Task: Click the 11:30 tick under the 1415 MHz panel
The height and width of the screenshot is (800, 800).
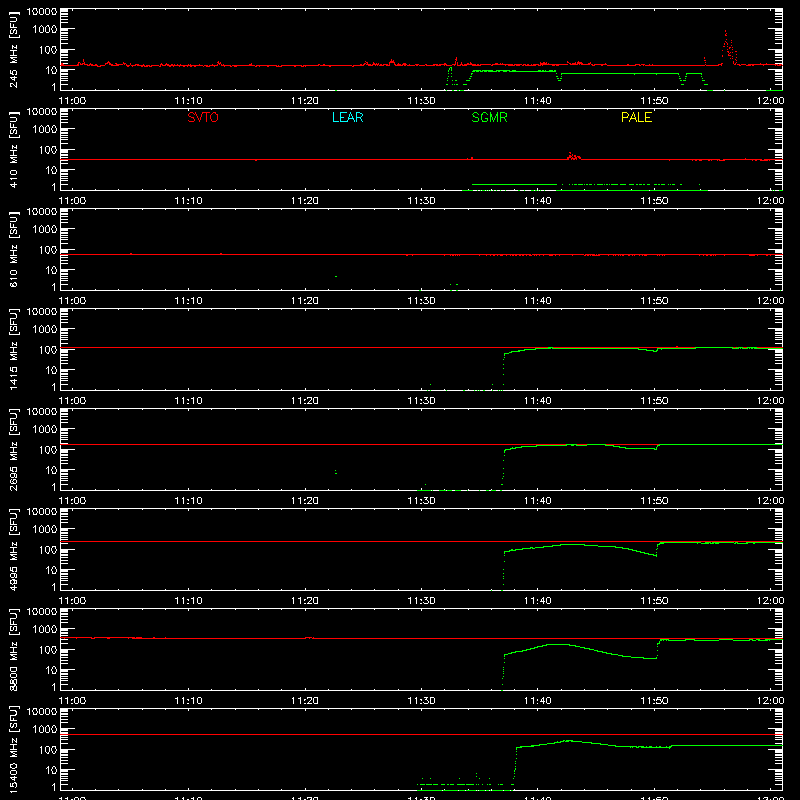Action: pos(421,401)
